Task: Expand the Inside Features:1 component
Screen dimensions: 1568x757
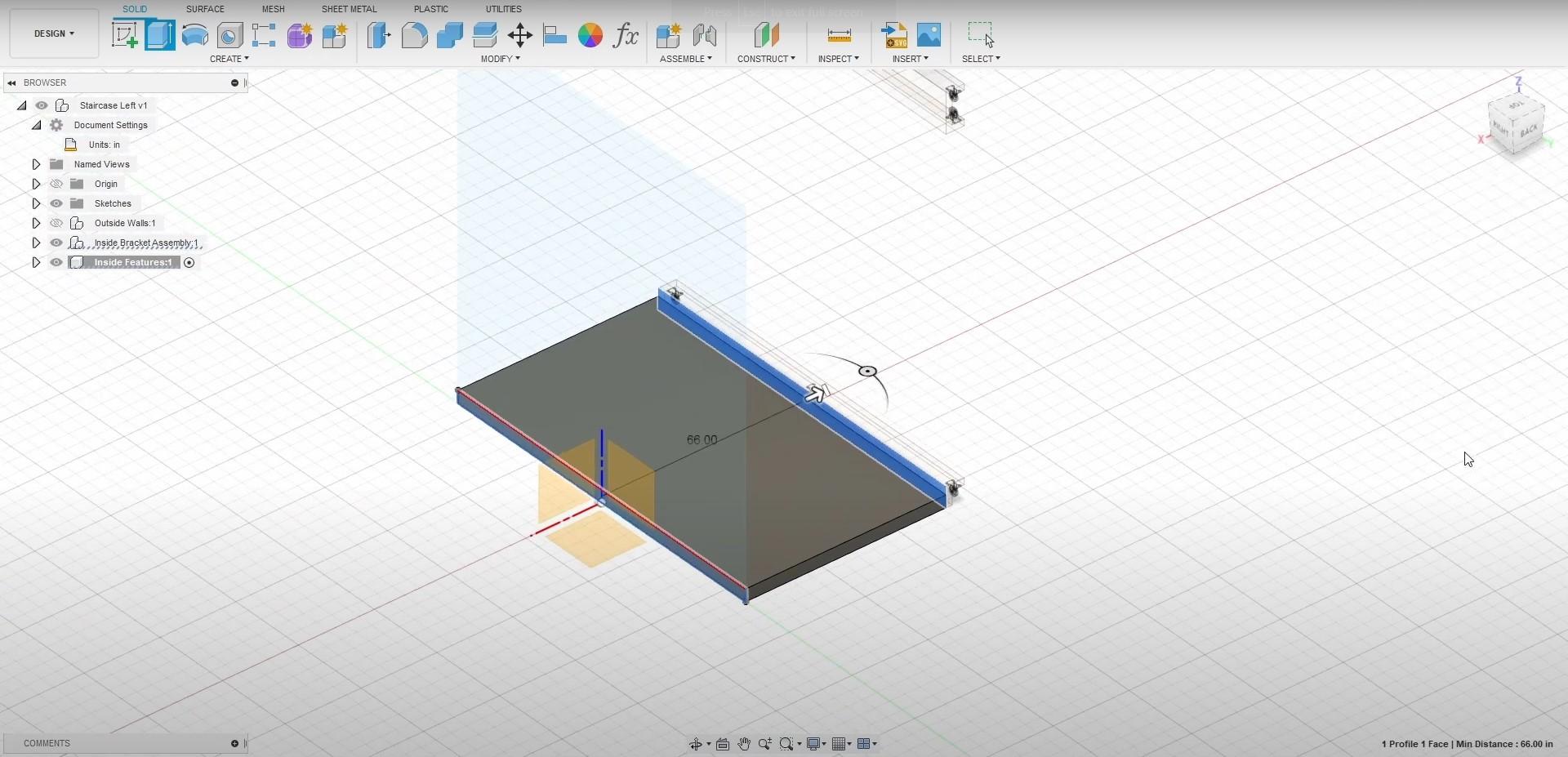Action: click(x=36, y=262)
